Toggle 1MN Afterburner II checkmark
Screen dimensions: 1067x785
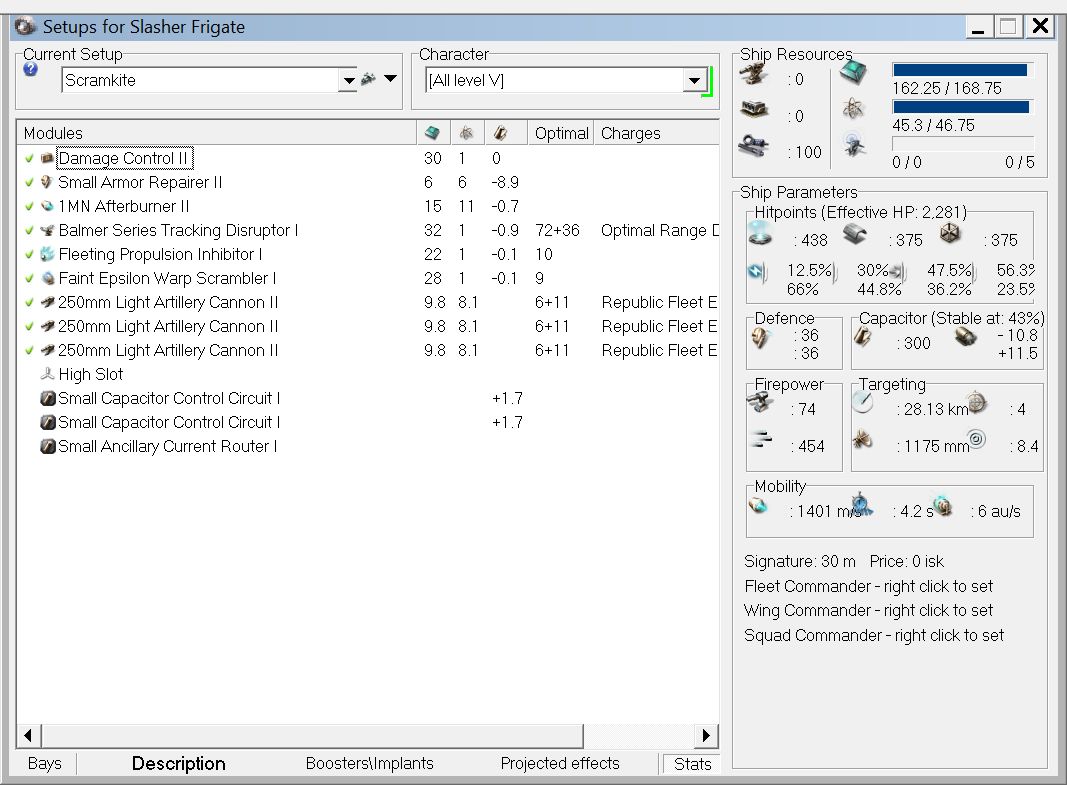pos(29,206)
